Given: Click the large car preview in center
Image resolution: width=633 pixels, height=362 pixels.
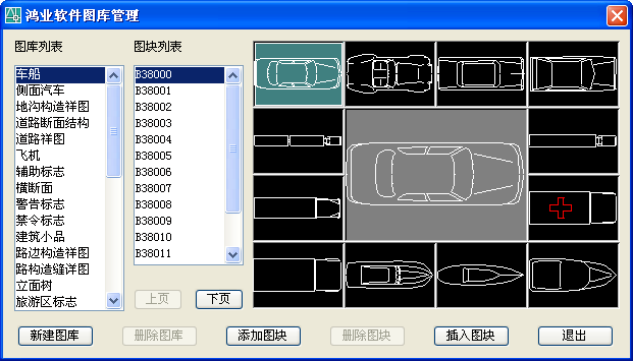Looking at the screenshot, I should (x=436, y=174).
